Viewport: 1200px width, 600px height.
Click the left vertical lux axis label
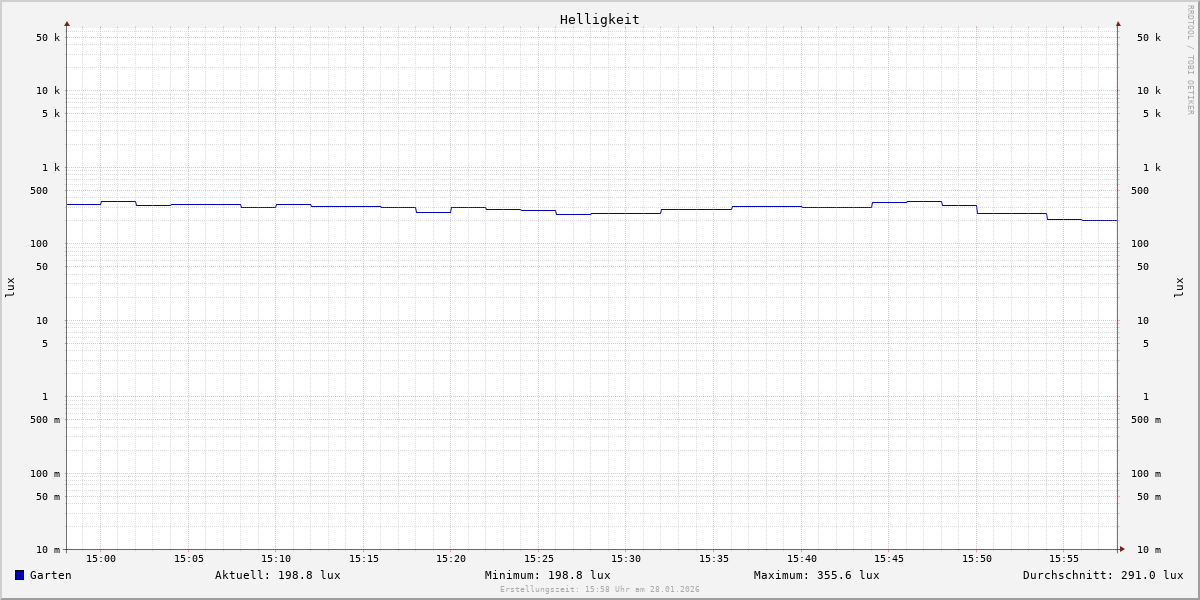tap(10, 287)
